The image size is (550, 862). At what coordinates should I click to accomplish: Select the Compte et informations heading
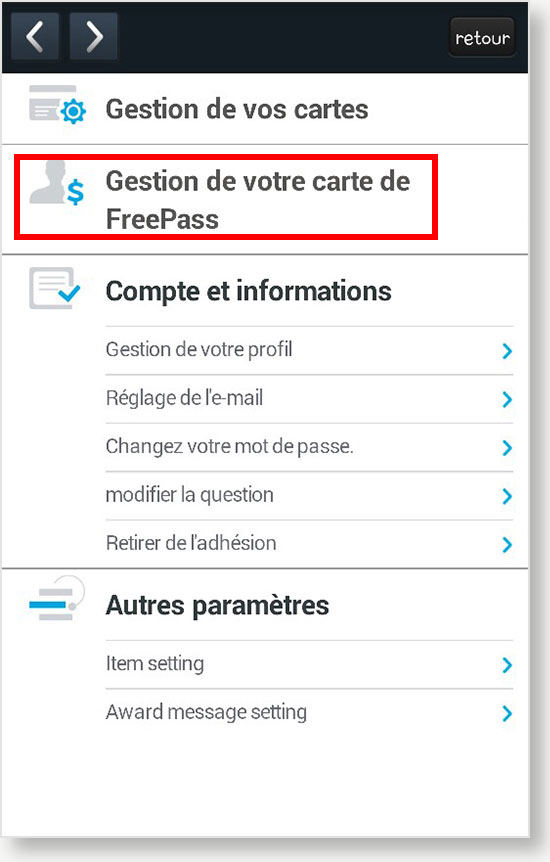tap(249, 291)
